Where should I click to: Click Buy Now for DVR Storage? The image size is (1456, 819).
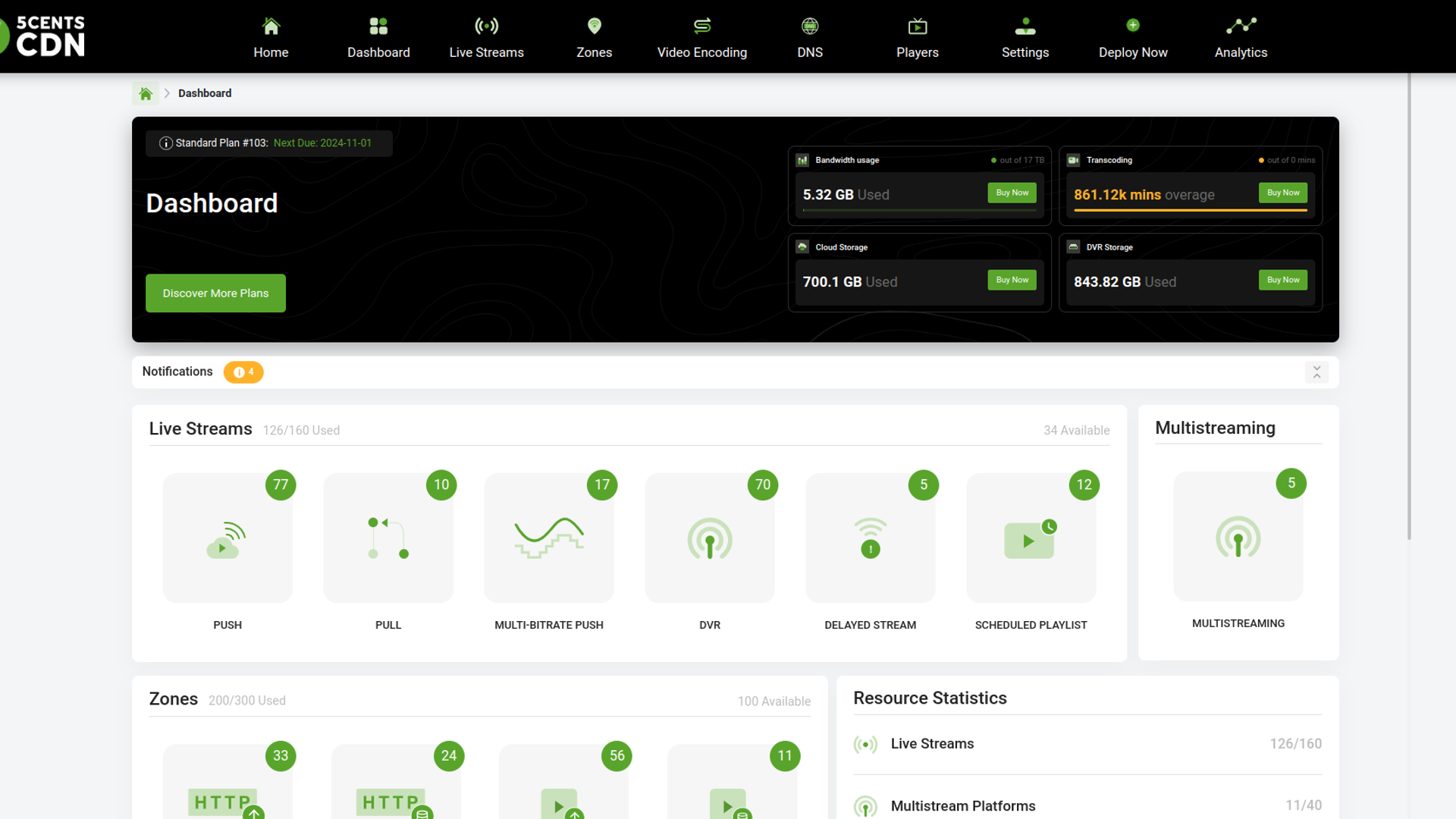click(x=1283, y=280)
